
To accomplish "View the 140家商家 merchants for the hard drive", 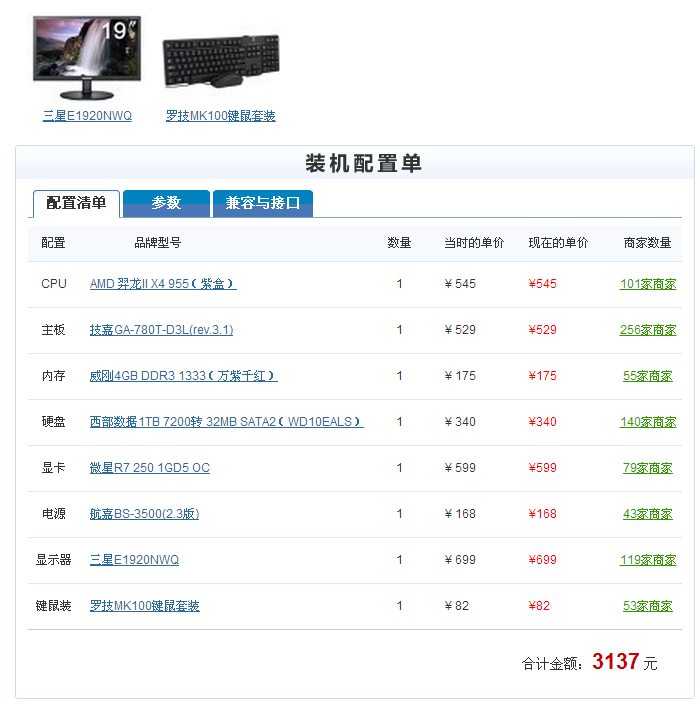I will point(648,422).
